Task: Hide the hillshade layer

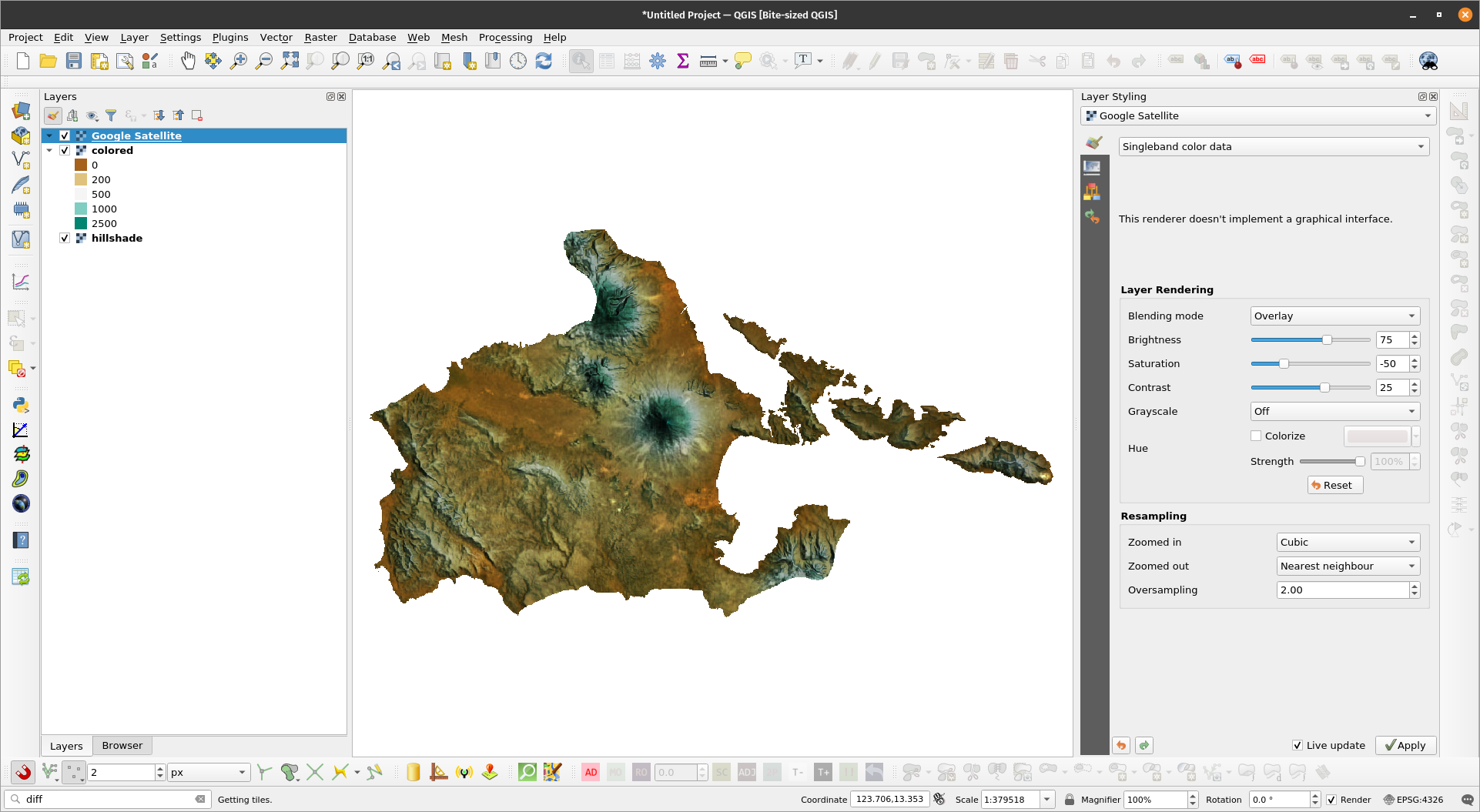Action: tap(65, 238)
